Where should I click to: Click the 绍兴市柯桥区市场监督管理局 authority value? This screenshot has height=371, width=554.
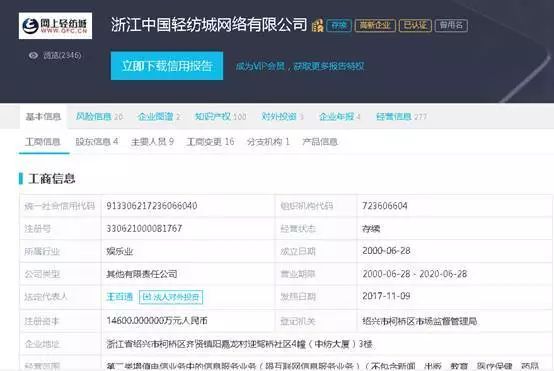[x=420, y=321]
